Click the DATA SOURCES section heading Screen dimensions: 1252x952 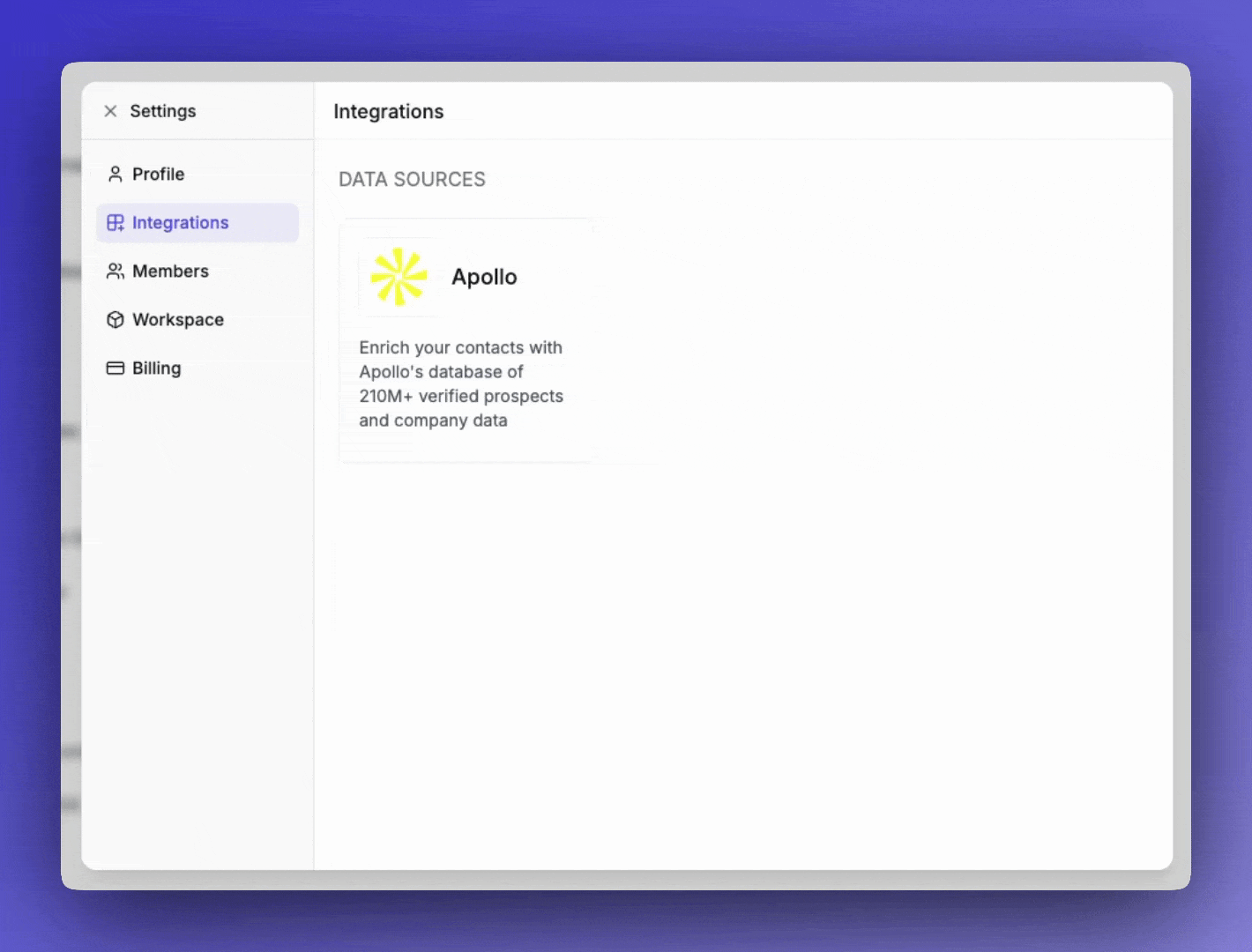point(412,180)
